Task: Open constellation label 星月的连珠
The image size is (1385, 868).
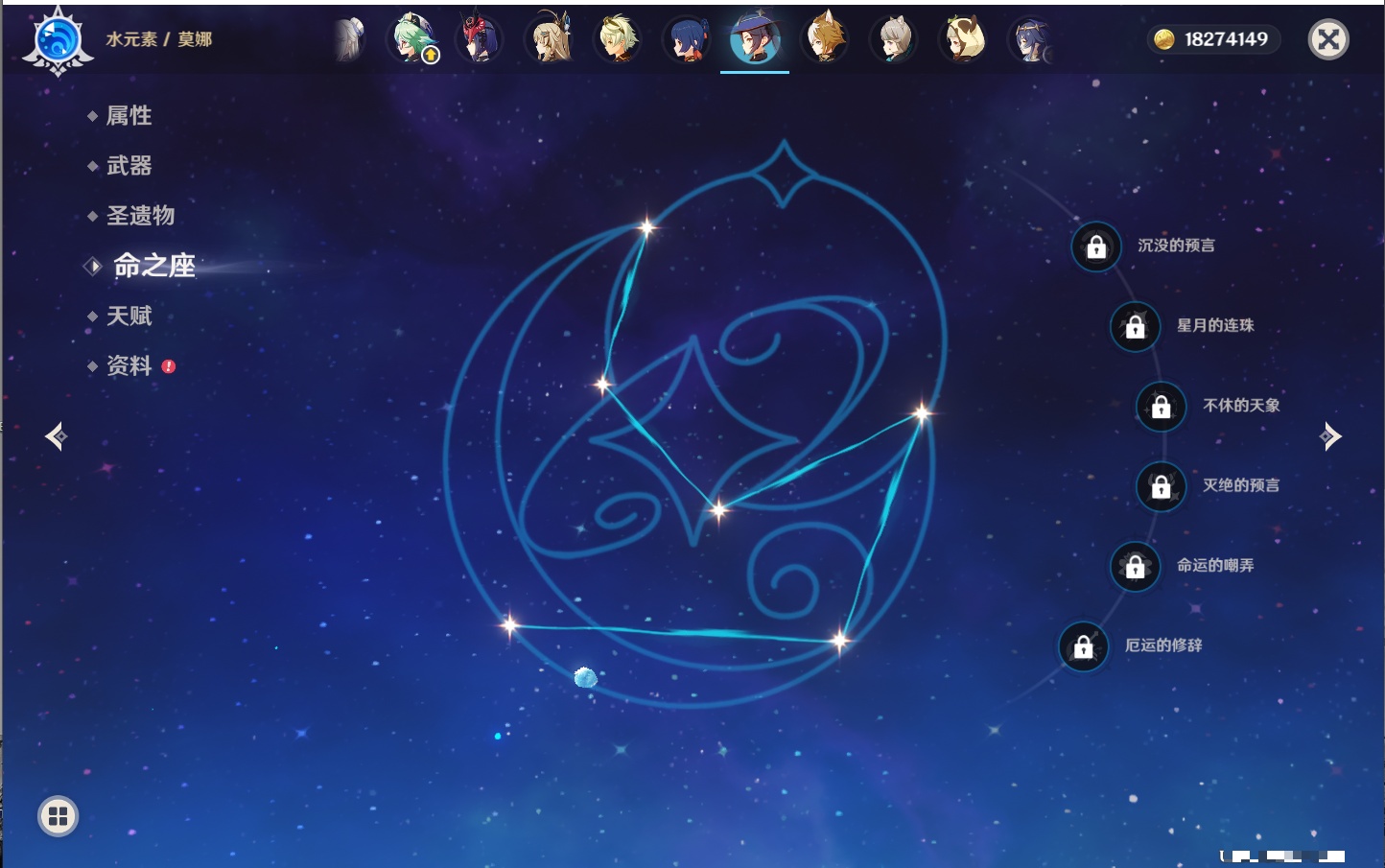Action: coord(1215,325)
